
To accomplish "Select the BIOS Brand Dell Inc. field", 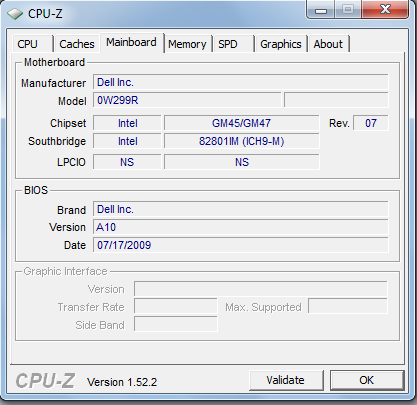I will [x=241, y=209].
